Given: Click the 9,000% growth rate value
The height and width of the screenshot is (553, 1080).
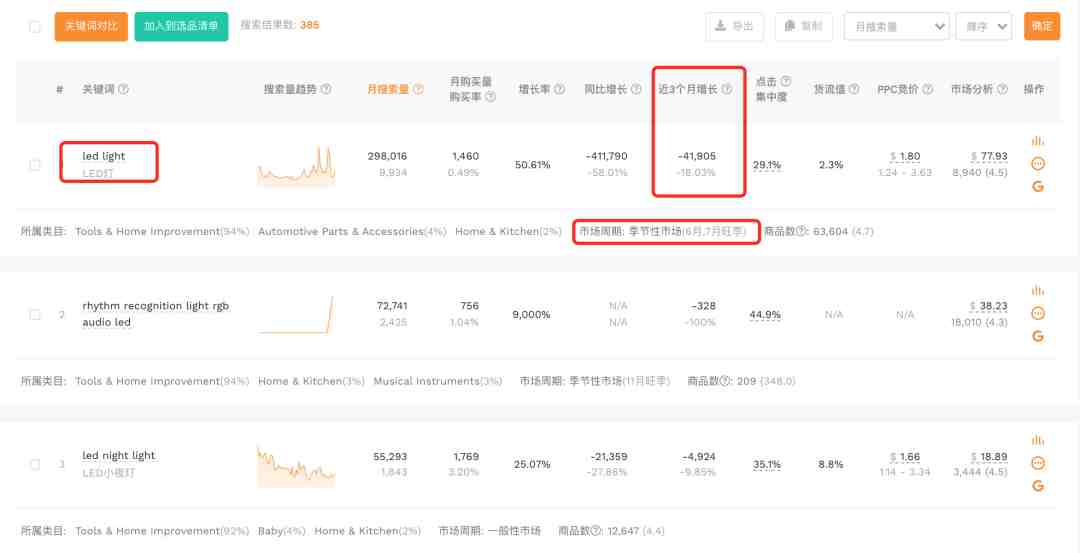Looking at the screenshot, I should point(531,315).
